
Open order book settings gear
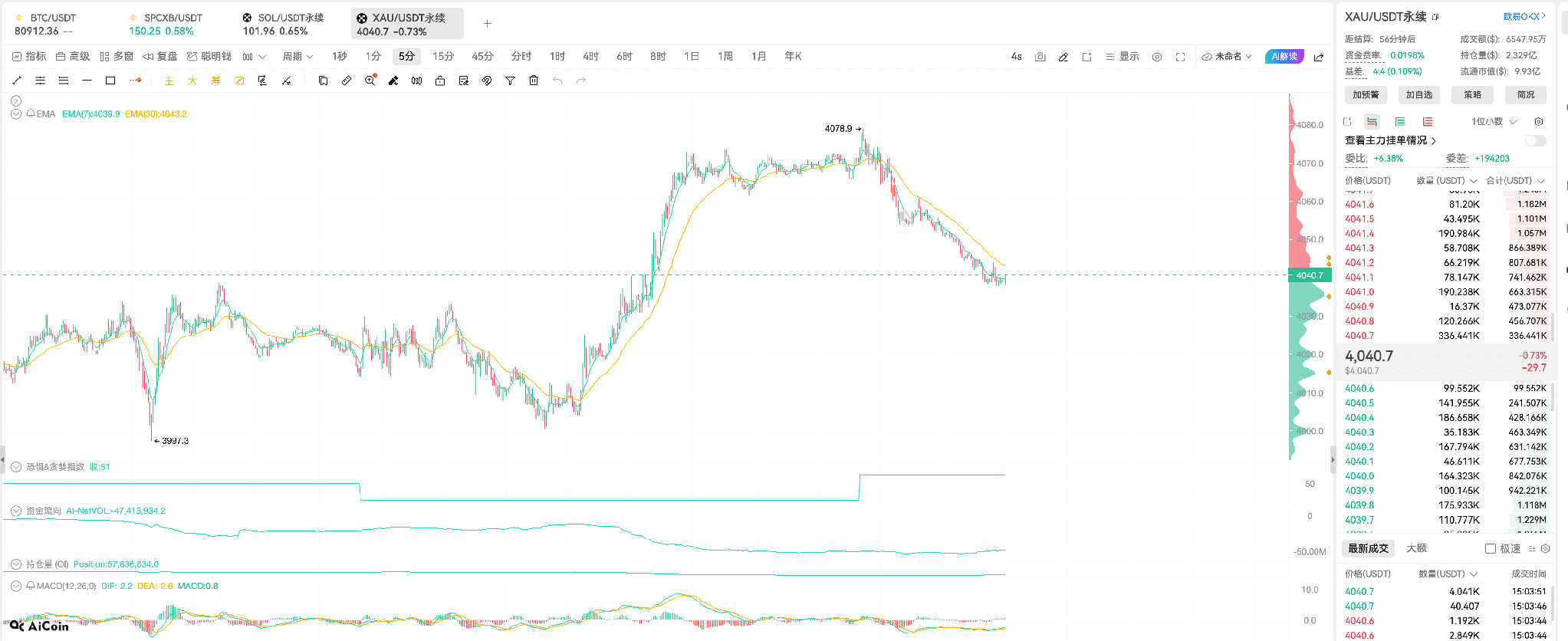[1539, 121]
